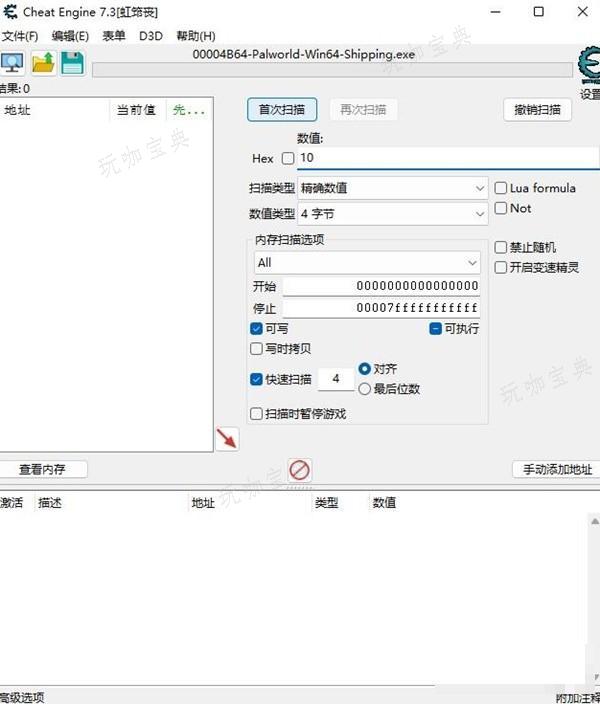Toggle the 禁止随机 checkbox
This screenshot has height=704, width=600.
click(x=500, y=247)
